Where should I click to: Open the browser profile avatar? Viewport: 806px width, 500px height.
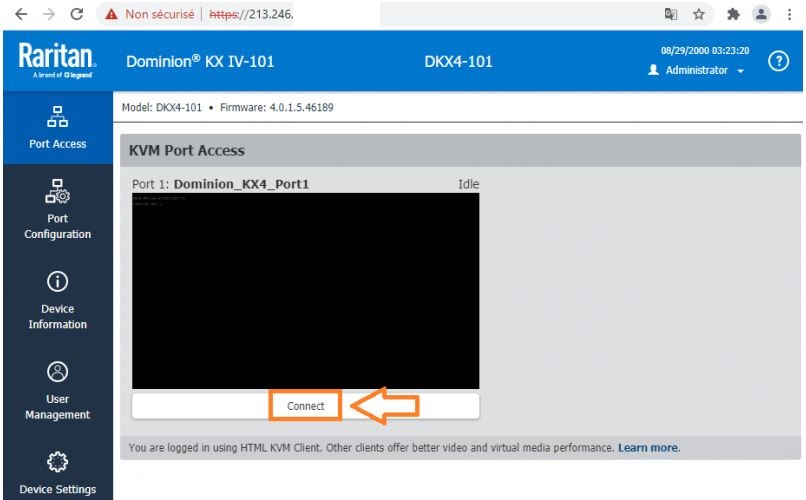[761, 14]
